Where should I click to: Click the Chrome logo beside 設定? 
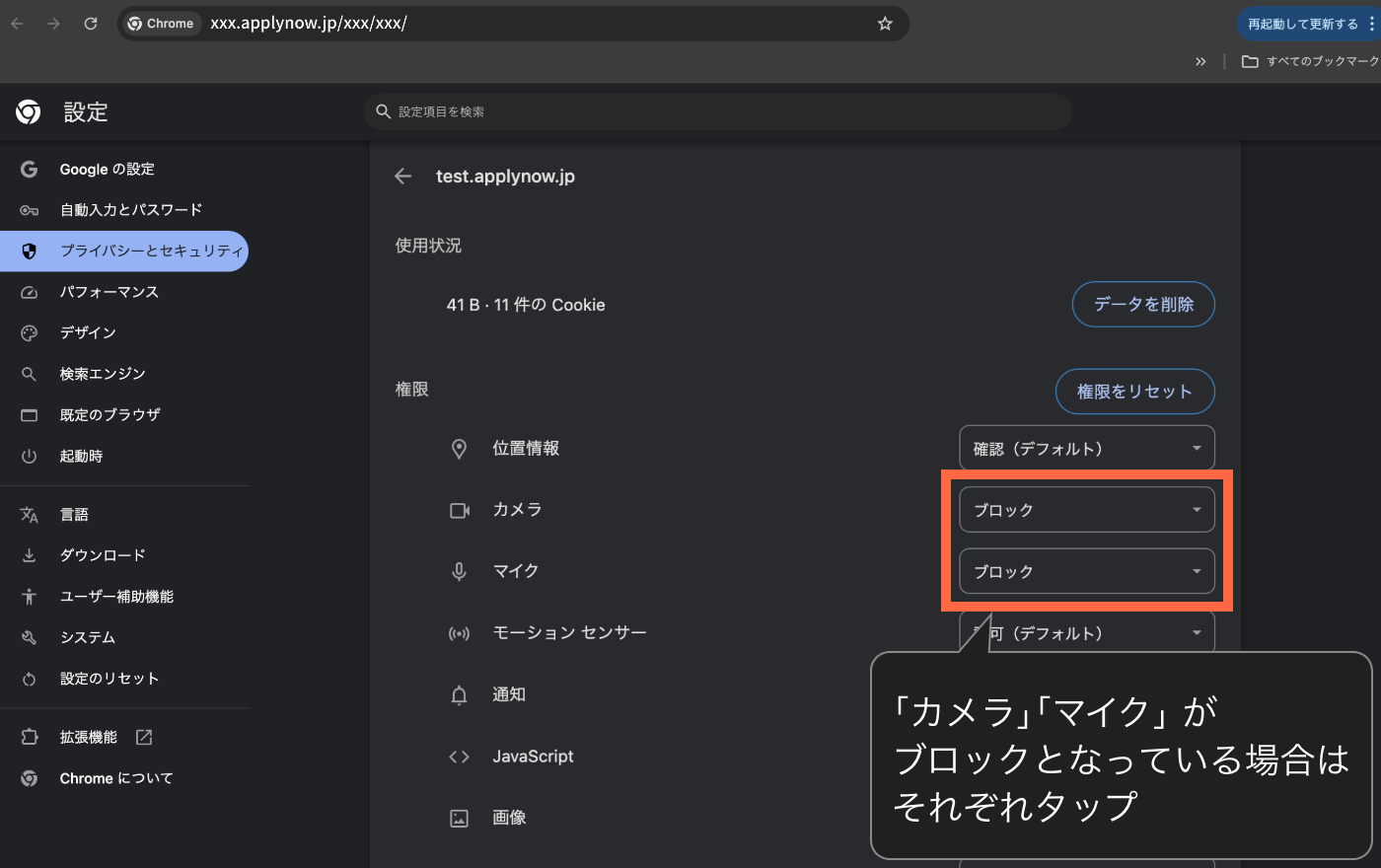tap(29, 112)
